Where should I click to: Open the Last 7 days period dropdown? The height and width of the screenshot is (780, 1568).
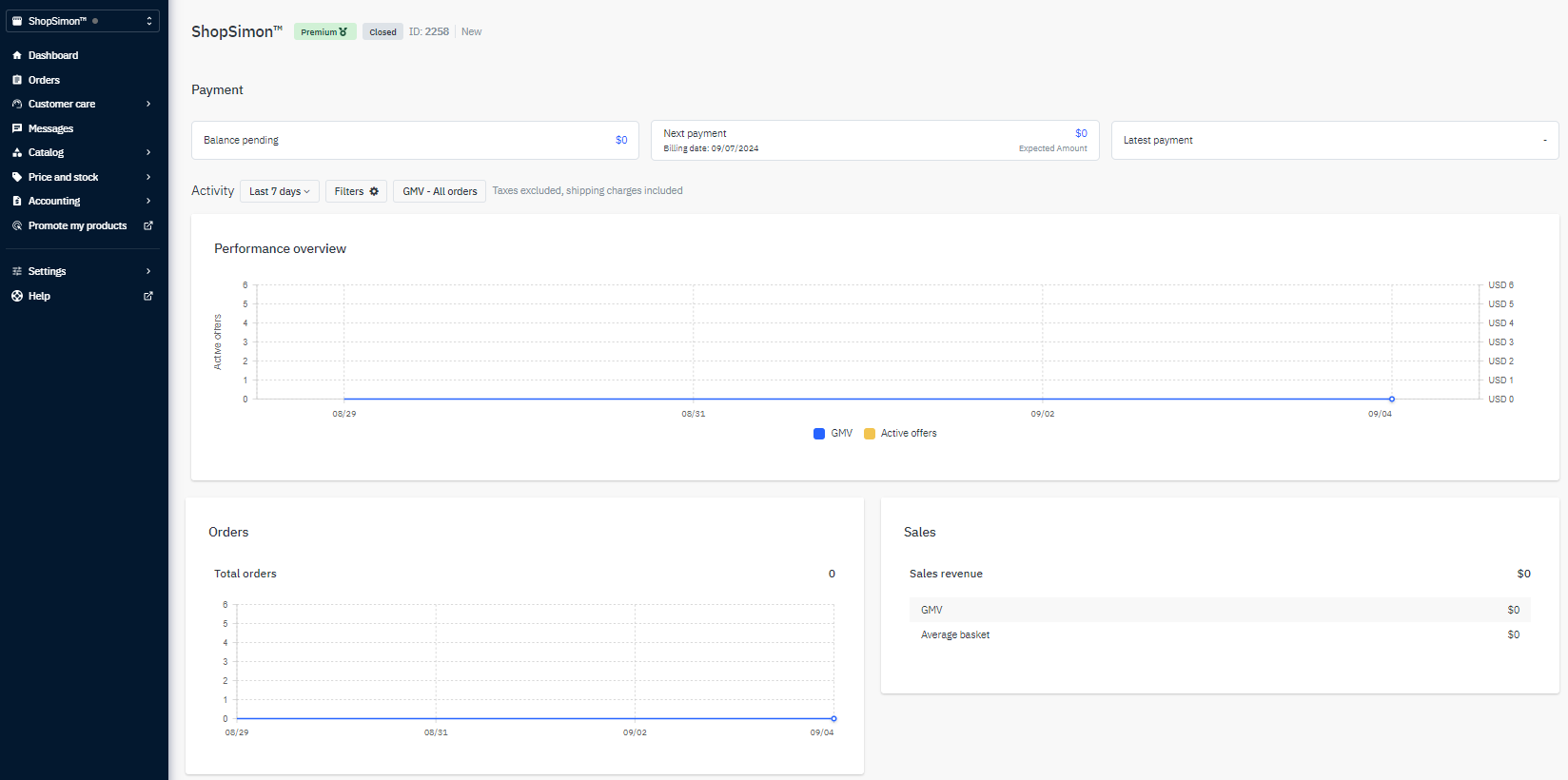click(280, 191)
